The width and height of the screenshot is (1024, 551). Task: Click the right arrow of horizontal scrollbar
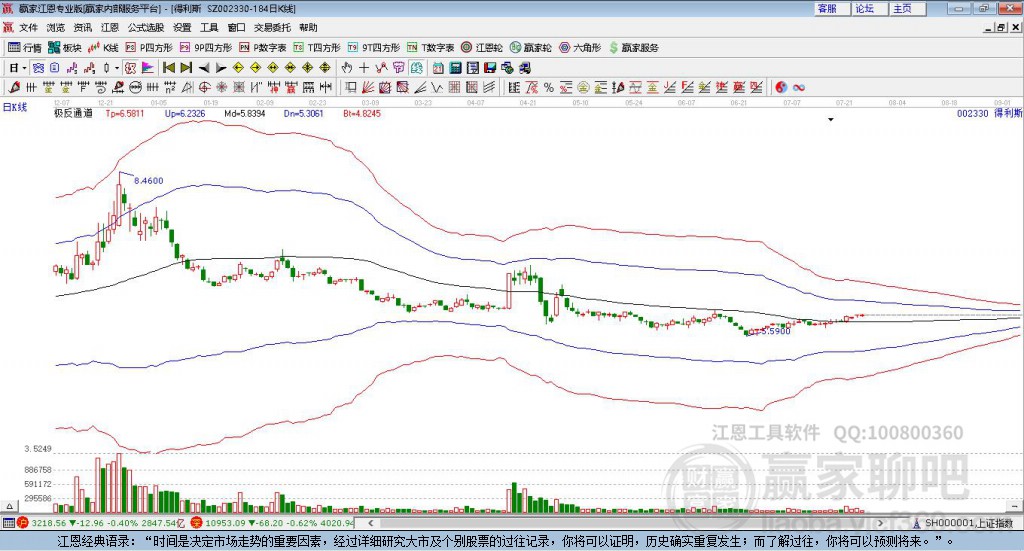point(881,523)
